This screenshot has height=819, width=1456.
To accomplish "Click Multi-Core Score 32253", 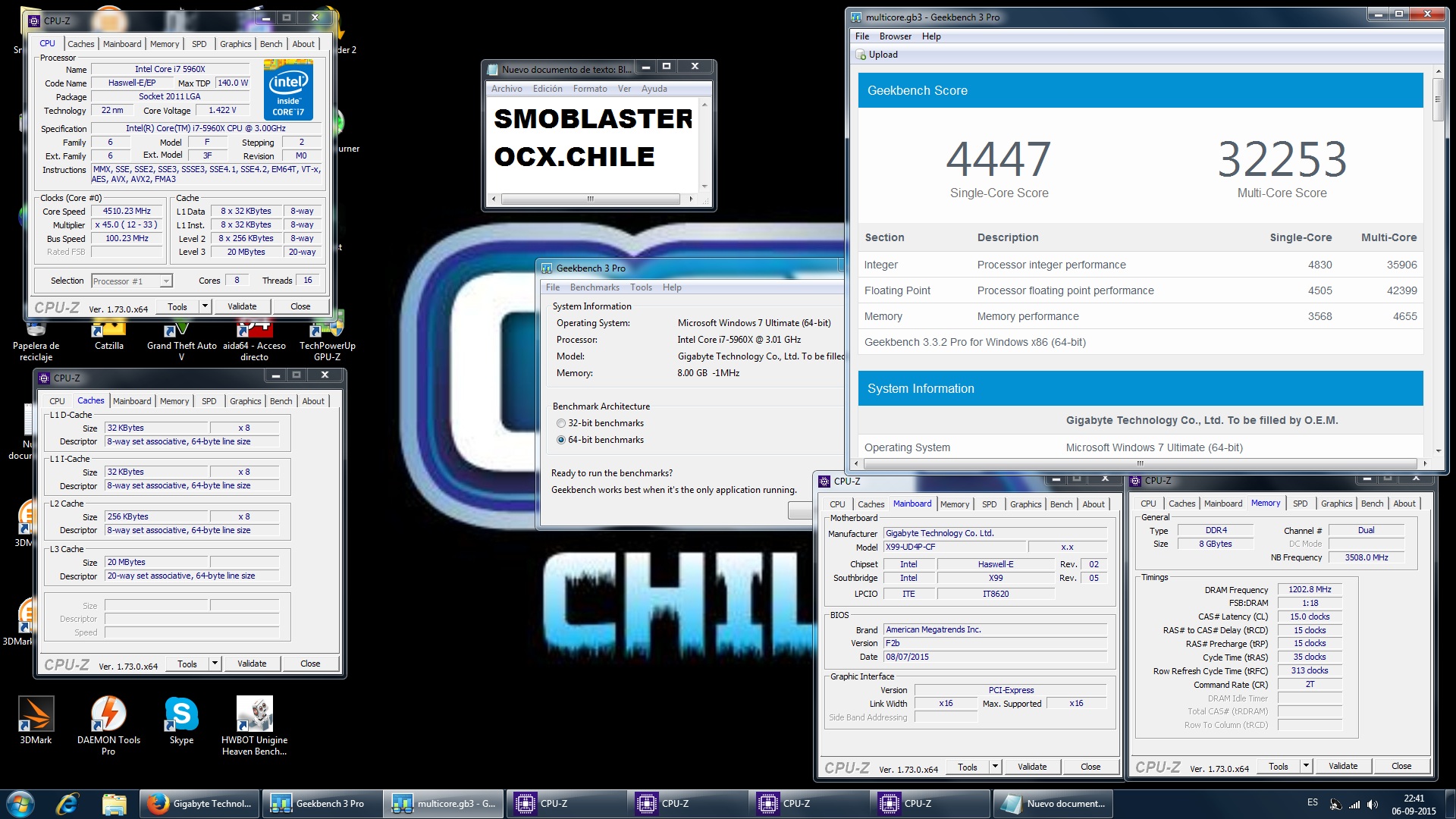I will (x=1282, y=159).
